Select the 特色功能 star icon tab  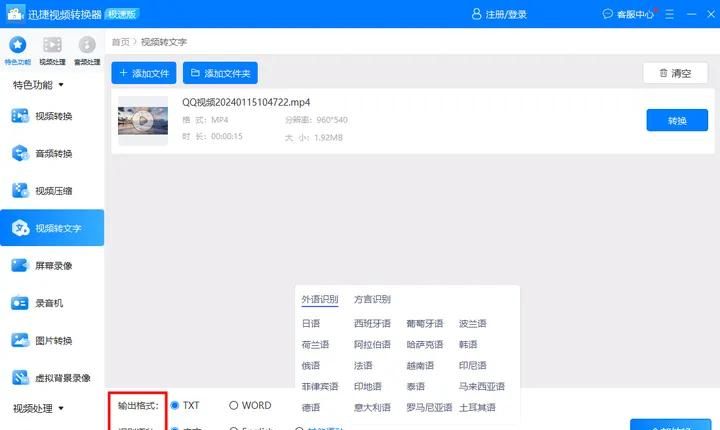pyautogui.click(x=17, y=45)
